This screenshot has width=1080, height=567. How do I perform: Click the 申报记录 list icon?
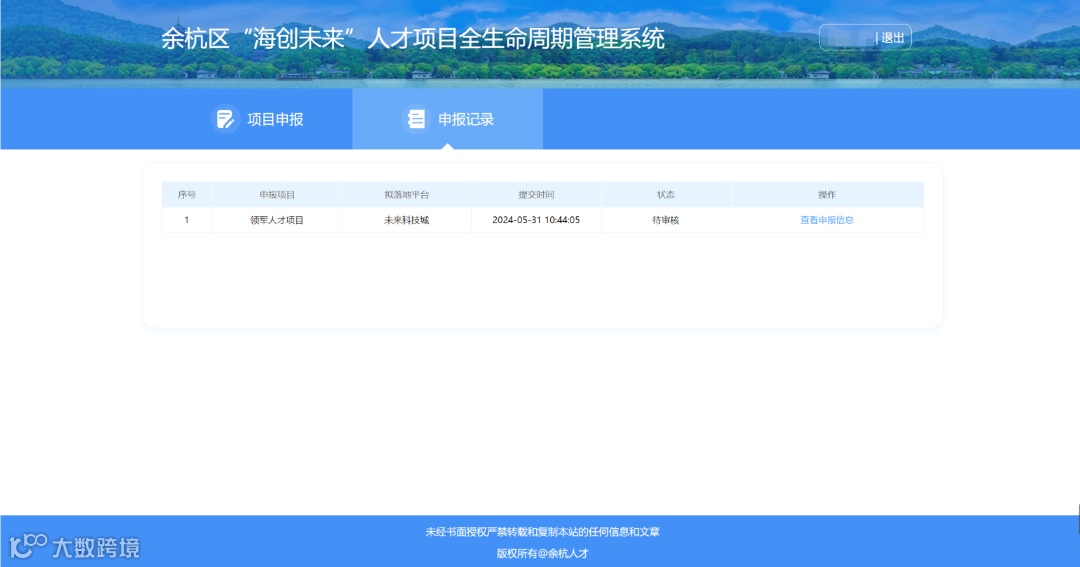(x=416, y=119)
